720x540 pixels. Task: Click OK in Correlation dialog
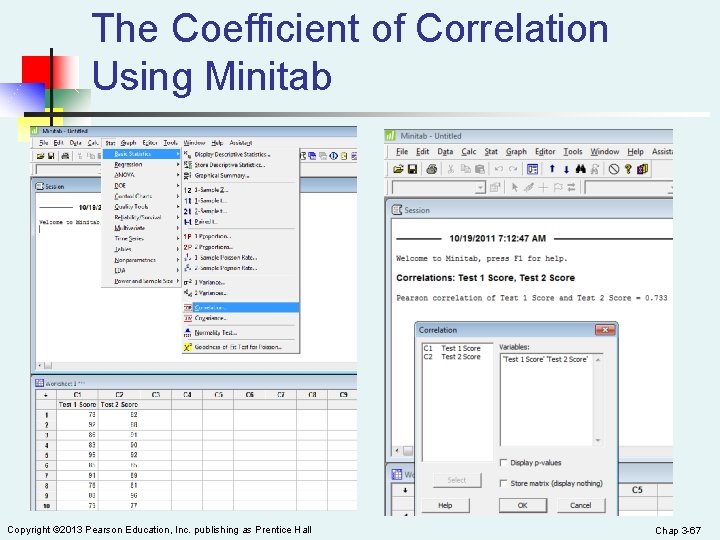523,505
